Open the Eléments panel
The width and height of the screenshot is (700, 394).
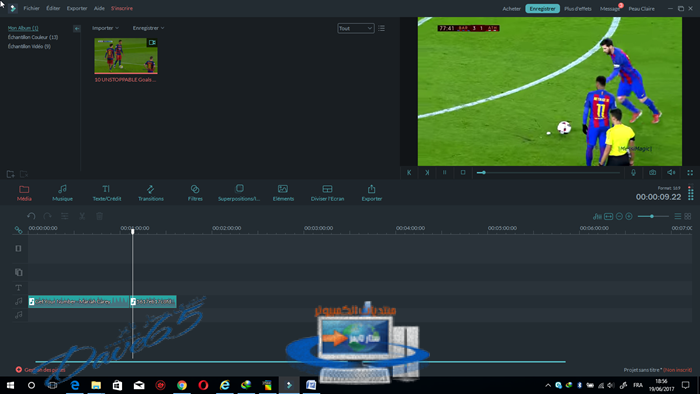(283, 193)
